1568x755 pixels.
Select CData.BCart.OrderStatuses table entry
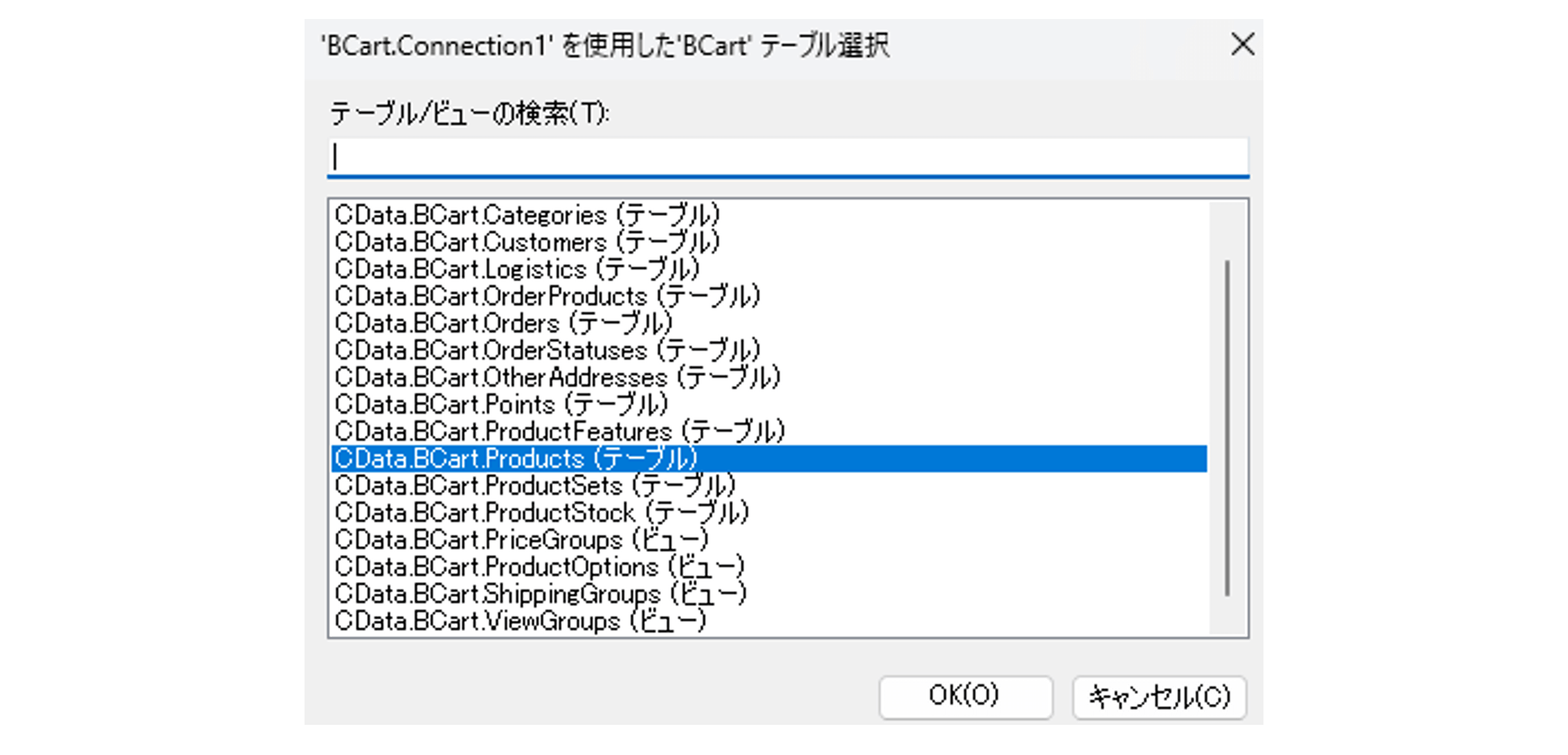click(x=547, y=351)
